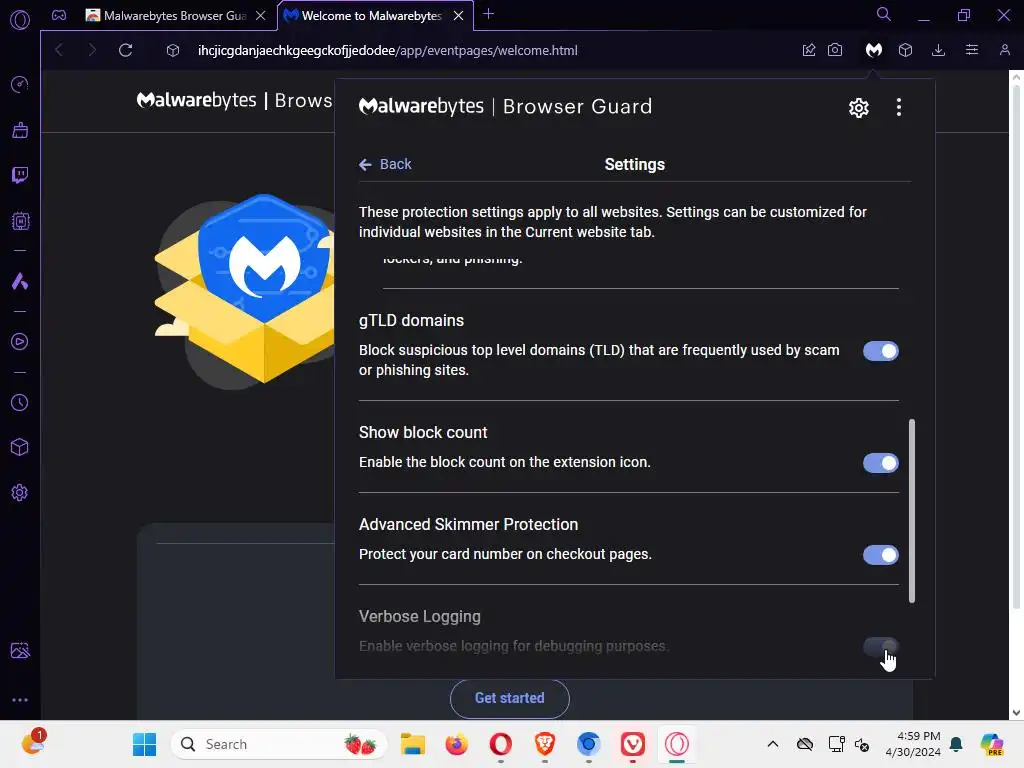Toggle Advanced Skimmer Protection switch
1024x768 pixels.
click(x=880, y=555)
